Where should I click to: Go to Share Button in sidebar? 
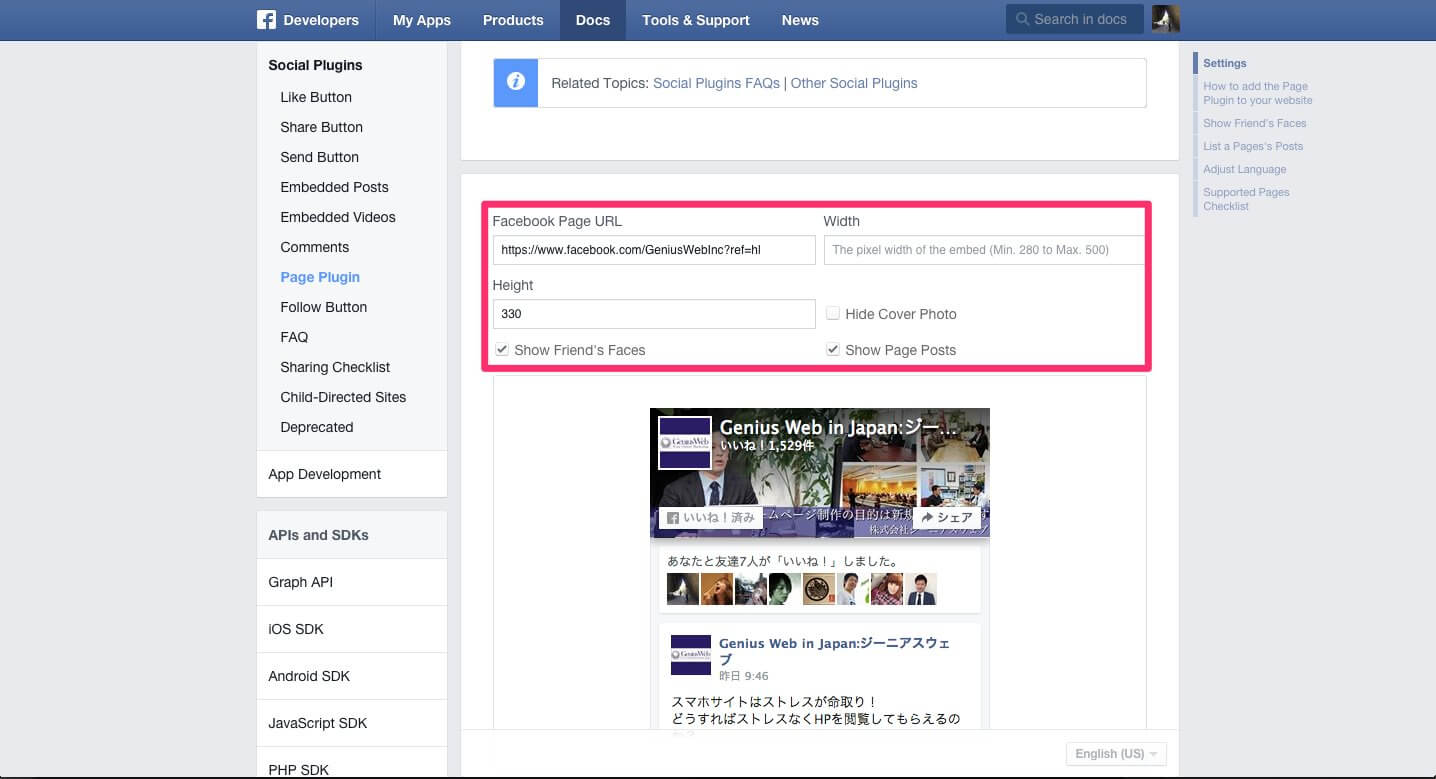tap(321, 127)
